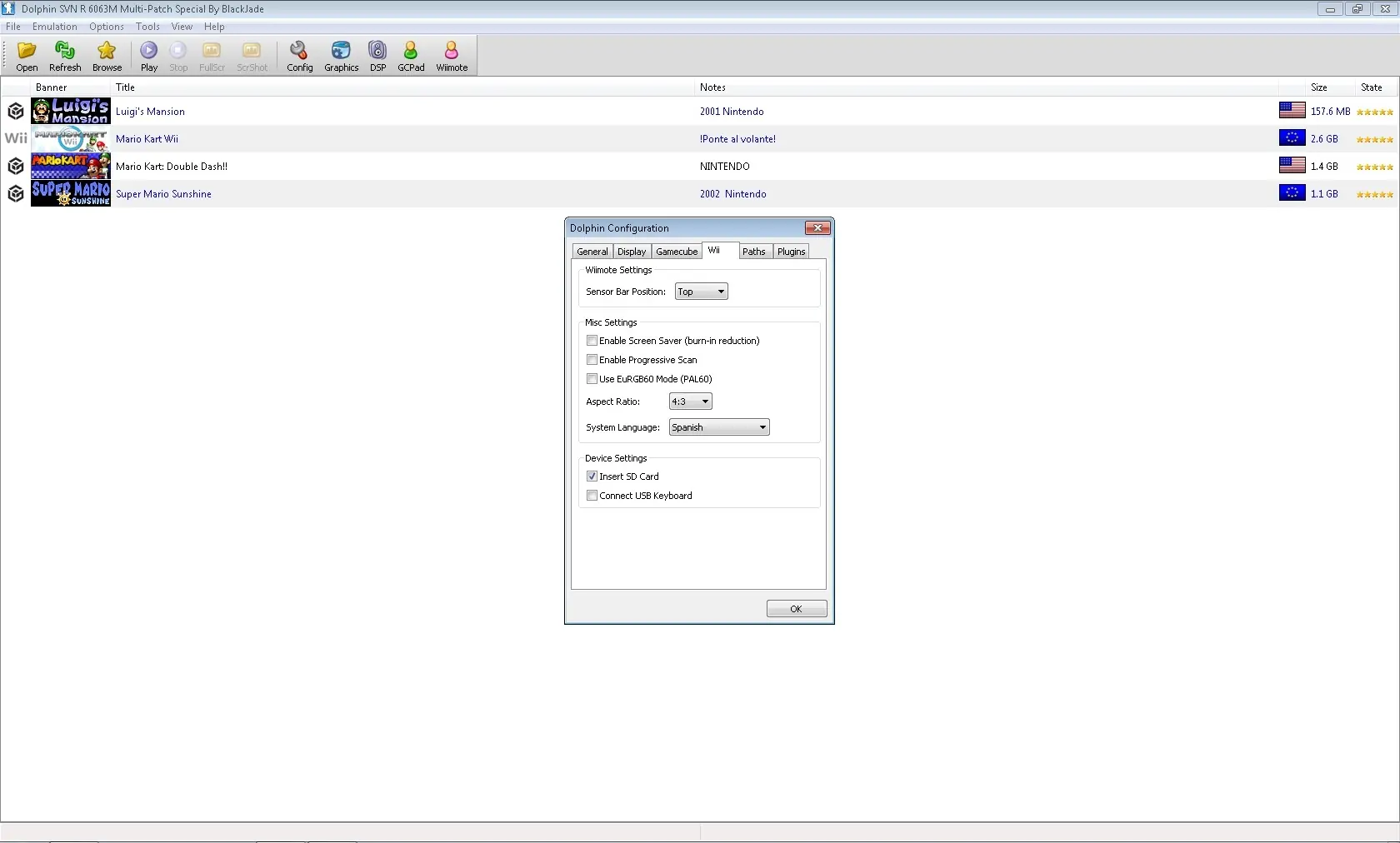Sort game list by Title column

tap(403, 87)
